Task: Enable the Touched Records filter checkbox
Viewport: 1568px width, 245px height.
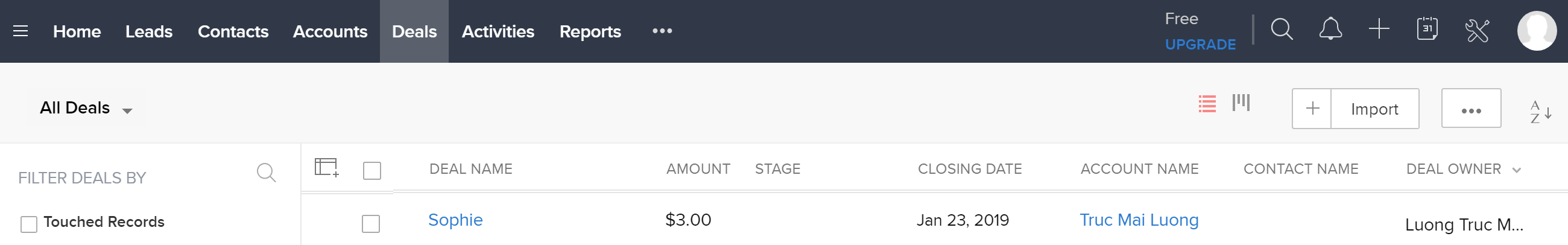Action: (x=28, y=224)
